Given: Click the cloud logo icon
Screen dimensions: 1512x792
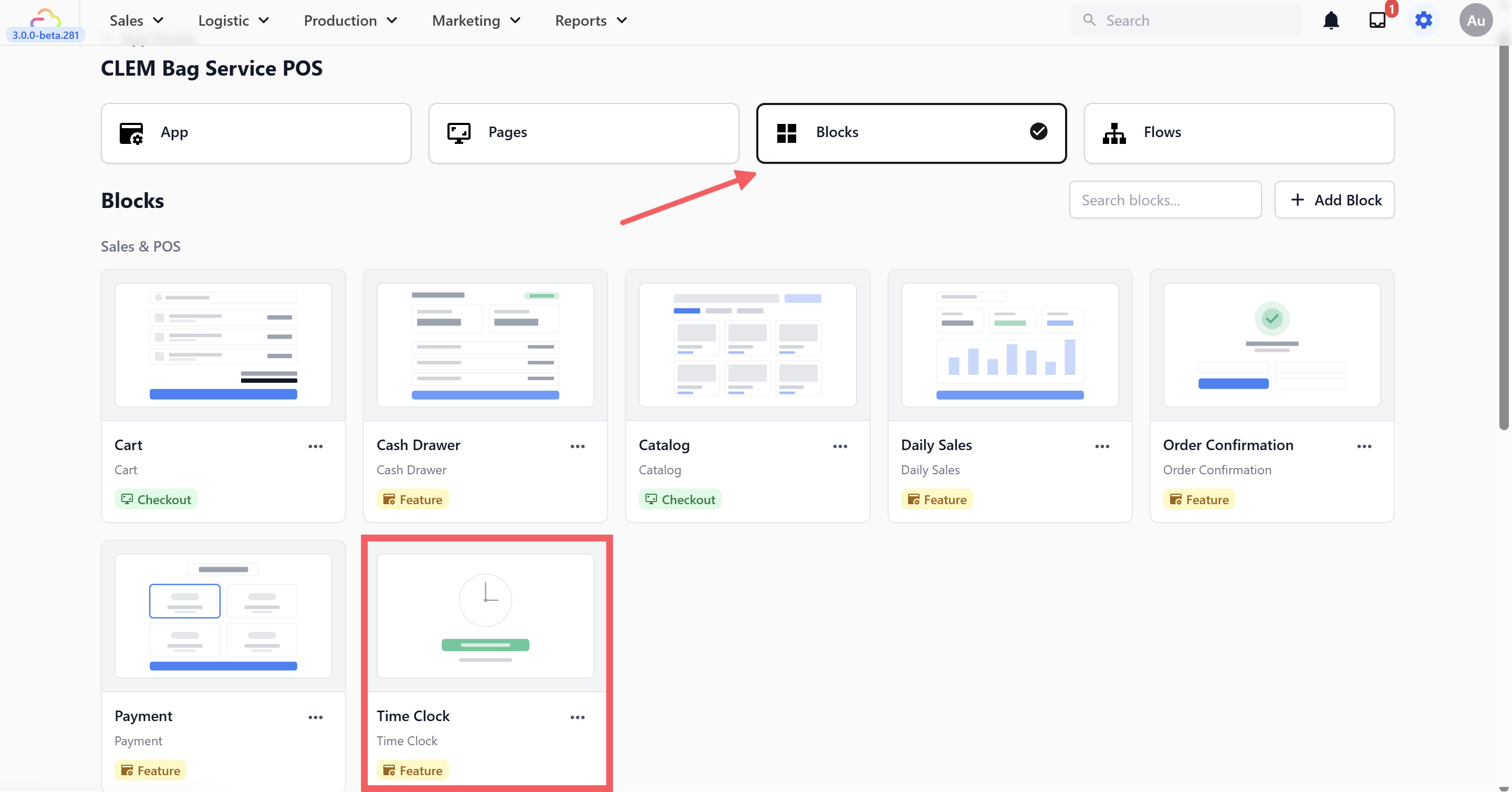Looking at the screenshot, I should [x=45, y=18].
